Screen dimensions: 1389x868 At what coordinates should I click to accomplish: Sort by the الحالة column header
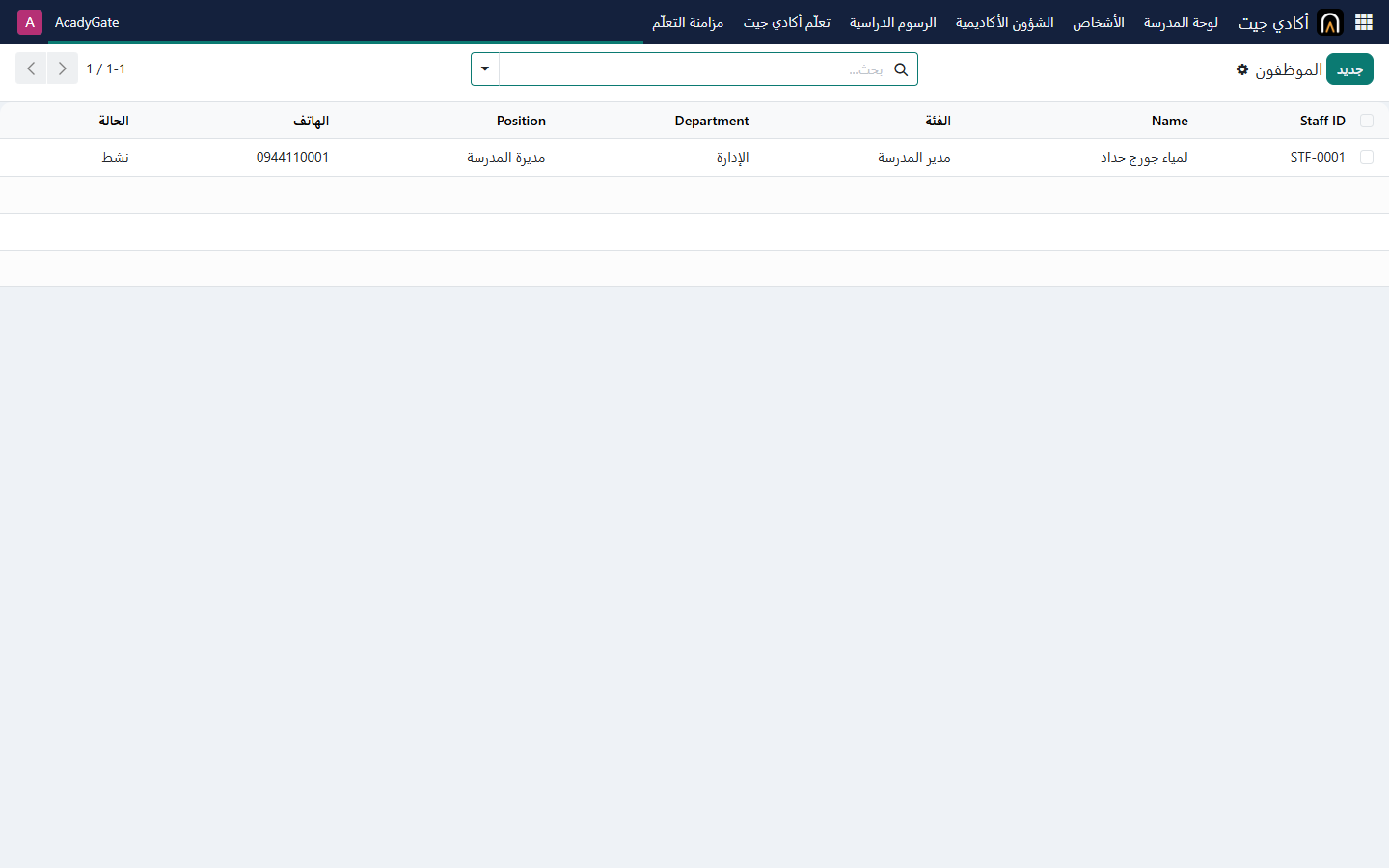pos(114,121)
